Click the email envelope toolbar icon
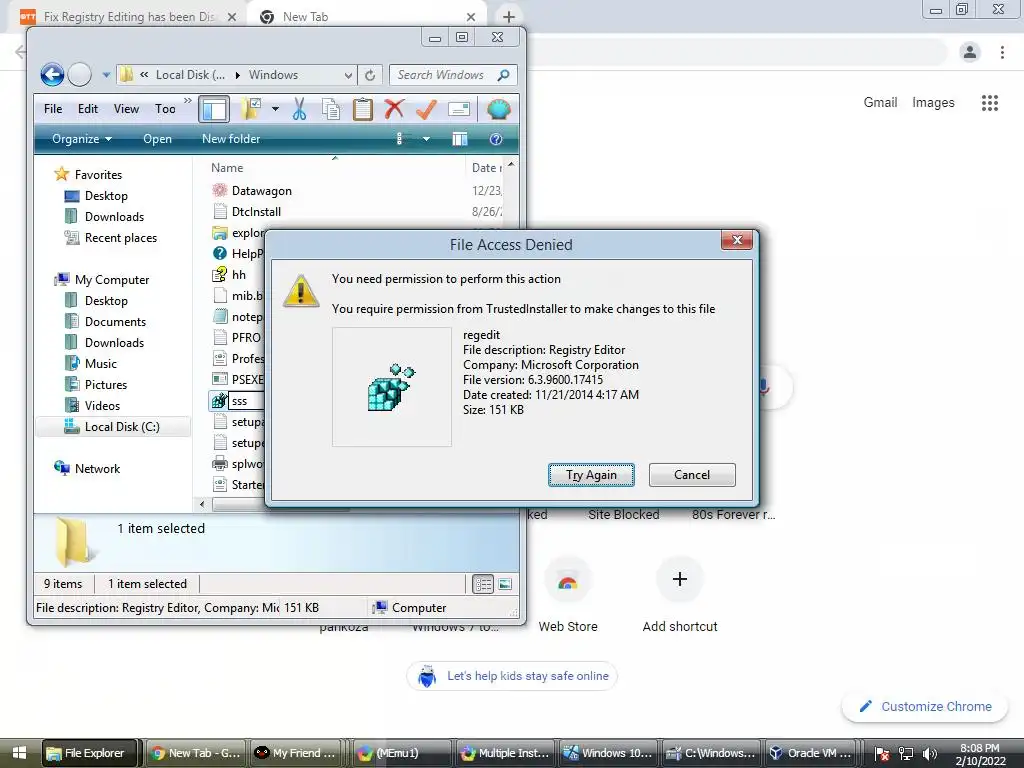Viewport: 1024px width, 768px height. tap(459, 109)
